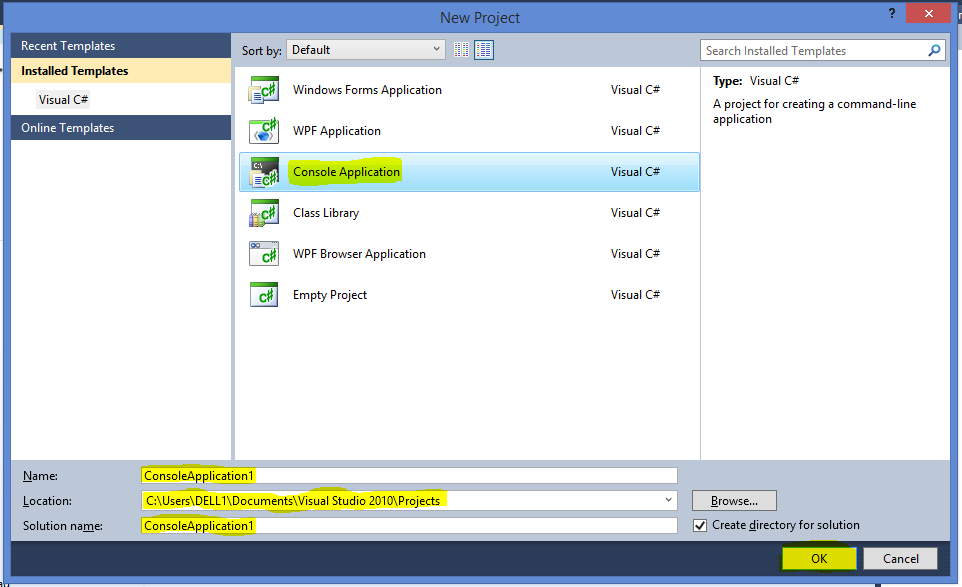Screen dimensions: 962x587
Task: Uncheck Create directory for solution
Action: tap(700, 524)
